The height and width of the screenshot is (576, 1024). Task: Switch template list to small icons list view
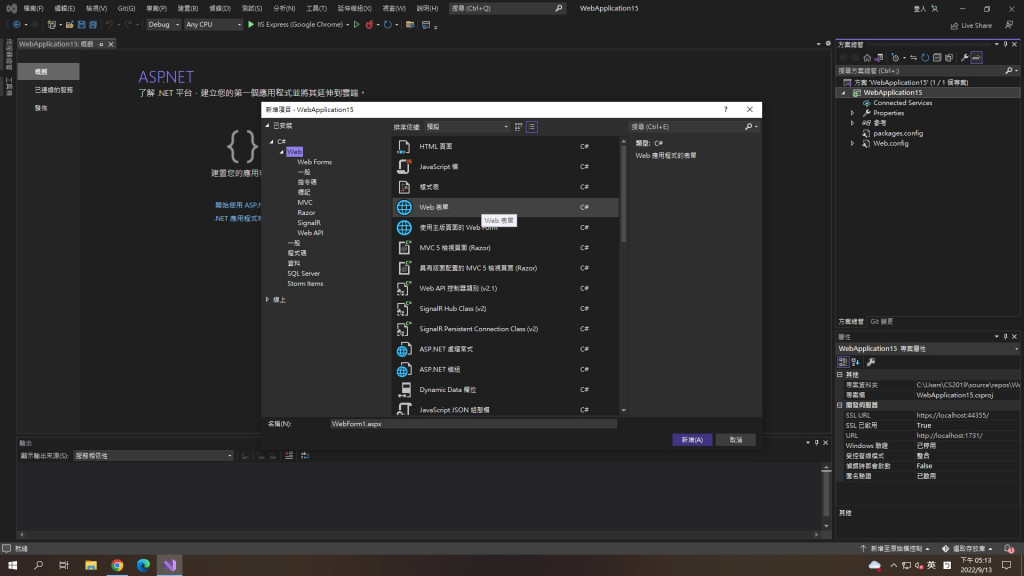point(532,127)
